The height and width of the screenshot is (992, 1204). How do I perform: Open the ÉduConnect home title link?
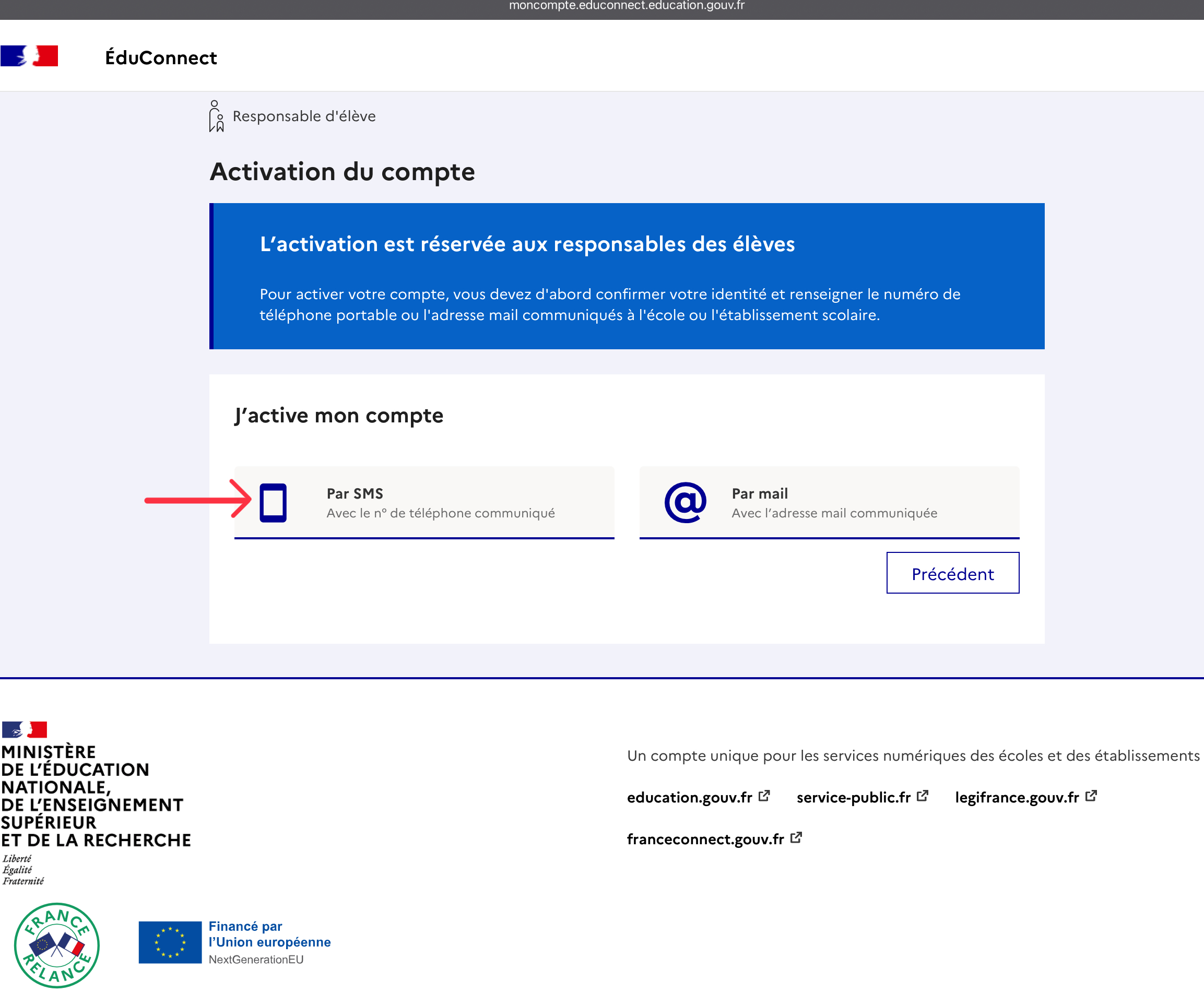pyautogui.click(x=161, y=58)
